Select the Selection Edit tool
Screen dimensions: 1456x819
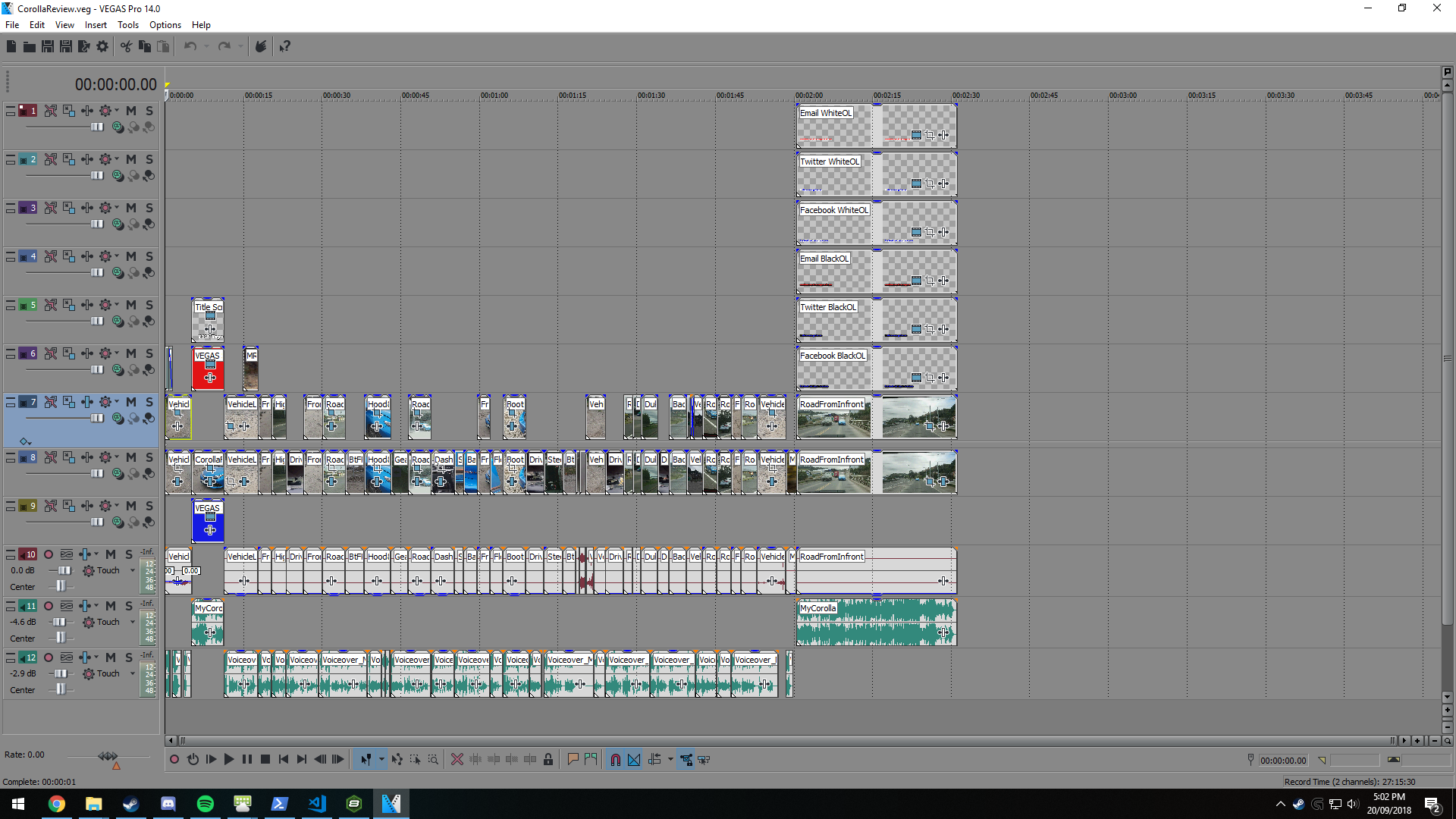(415, 759)
